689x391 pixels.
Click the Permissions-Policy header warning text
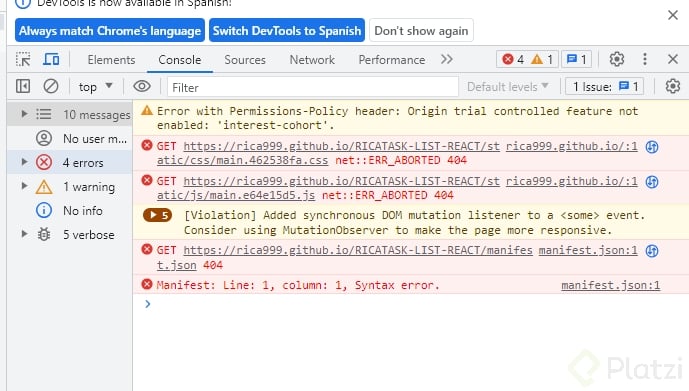[x=397, y=118]
